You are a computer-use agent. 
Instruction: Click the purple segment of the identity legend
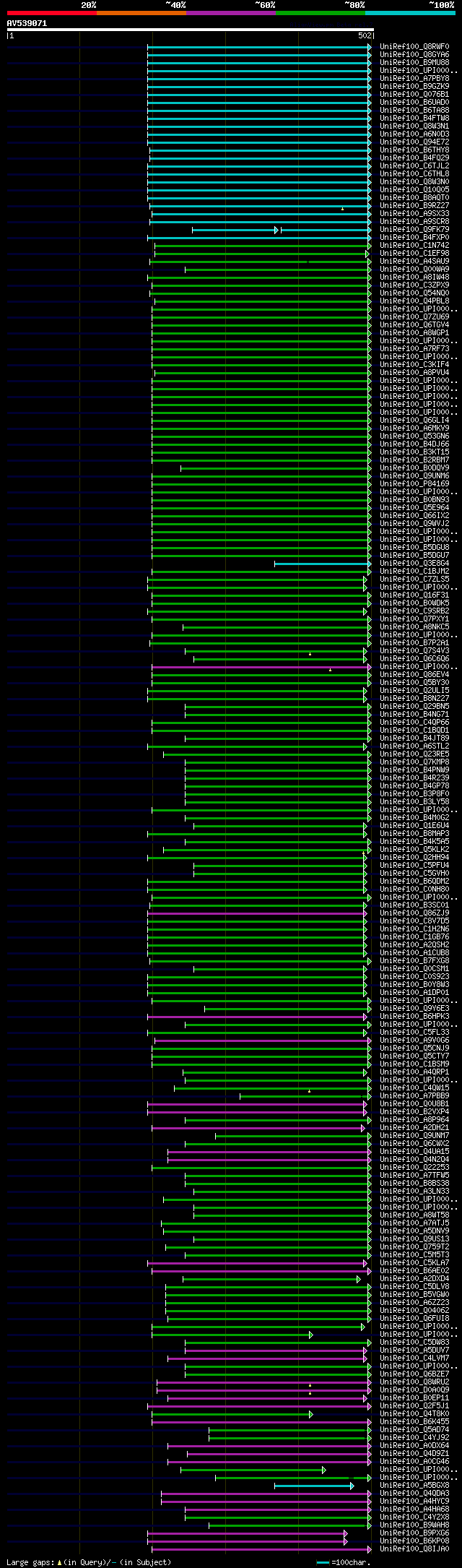point(230,13)
